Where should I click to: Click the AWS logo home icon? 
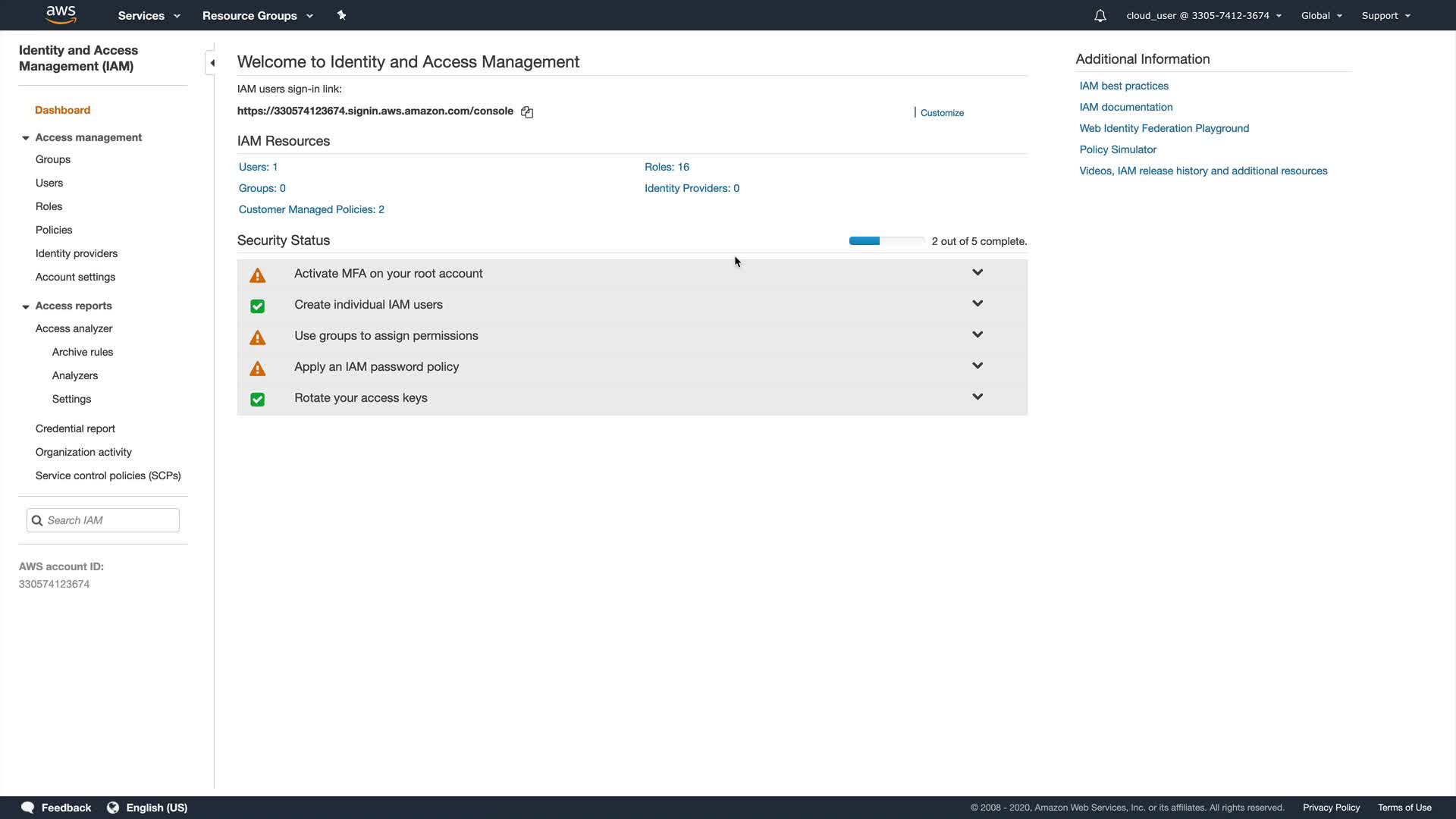61,14
